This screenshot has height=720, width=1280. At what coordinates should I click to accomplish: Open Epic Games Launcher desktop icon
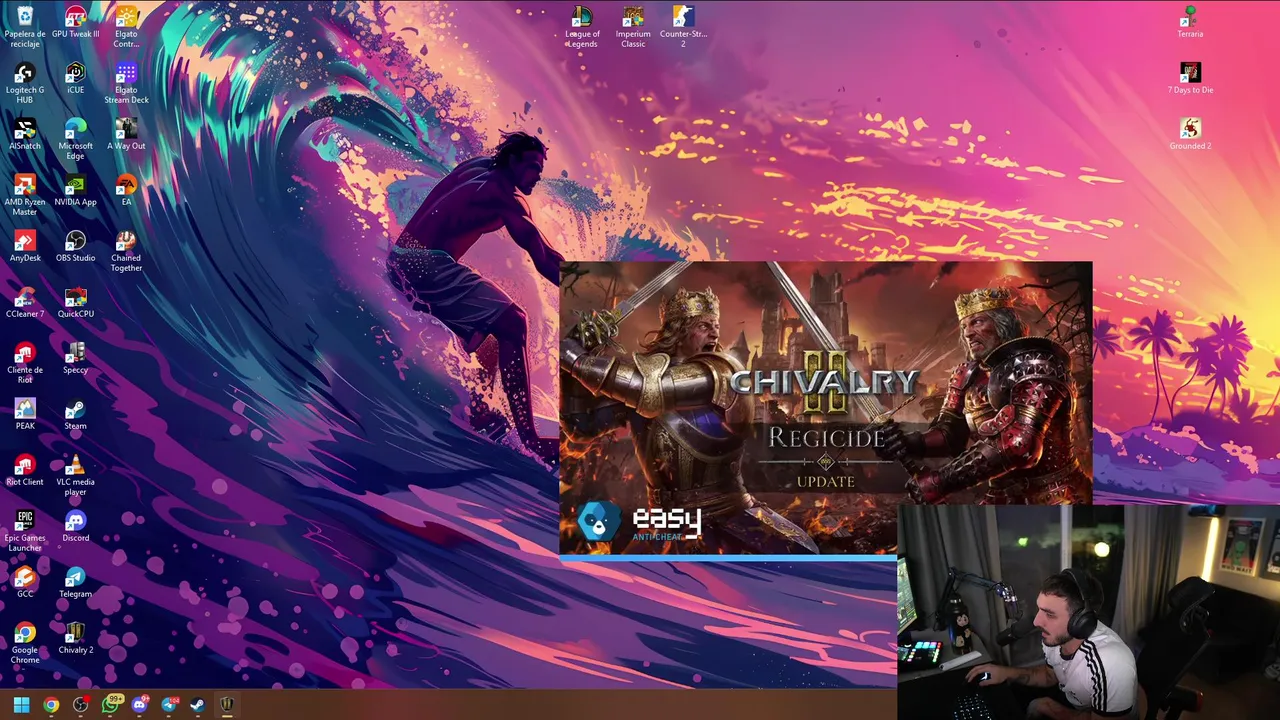tap(25, 531)
